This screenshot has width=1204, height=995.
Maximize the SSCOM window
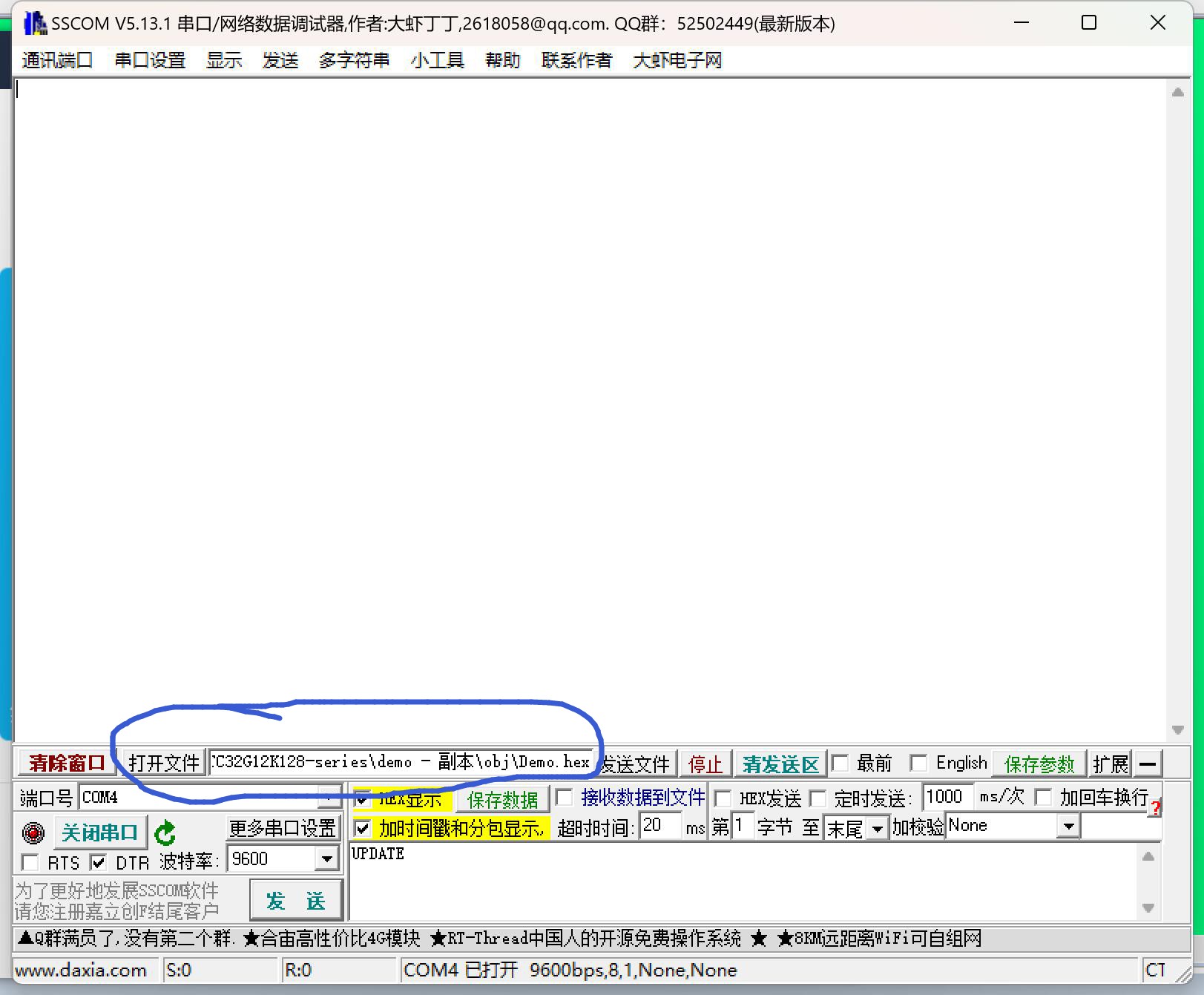point(1089,23)
